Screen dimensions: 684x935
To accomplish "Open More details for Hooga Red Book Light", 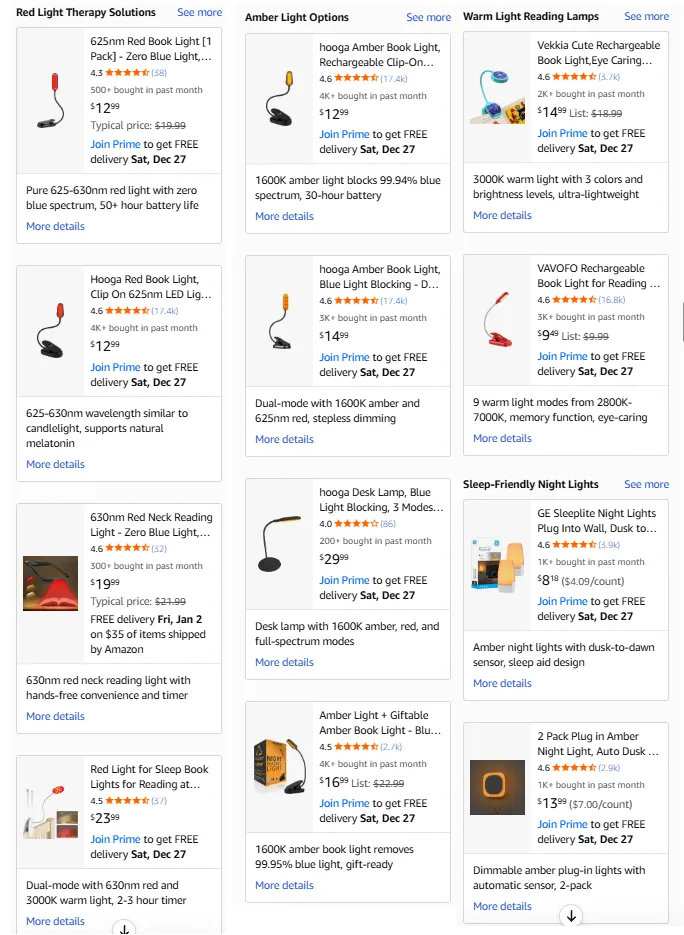I will click(55, 464).
